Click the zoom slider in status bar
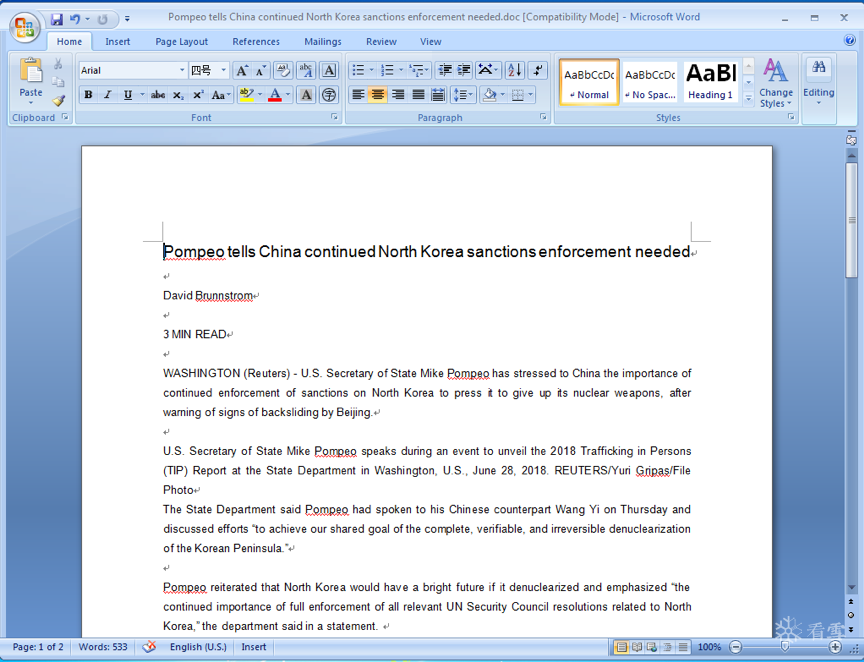The width and height of the screenshot is (864, 662). tap(785, 647)
